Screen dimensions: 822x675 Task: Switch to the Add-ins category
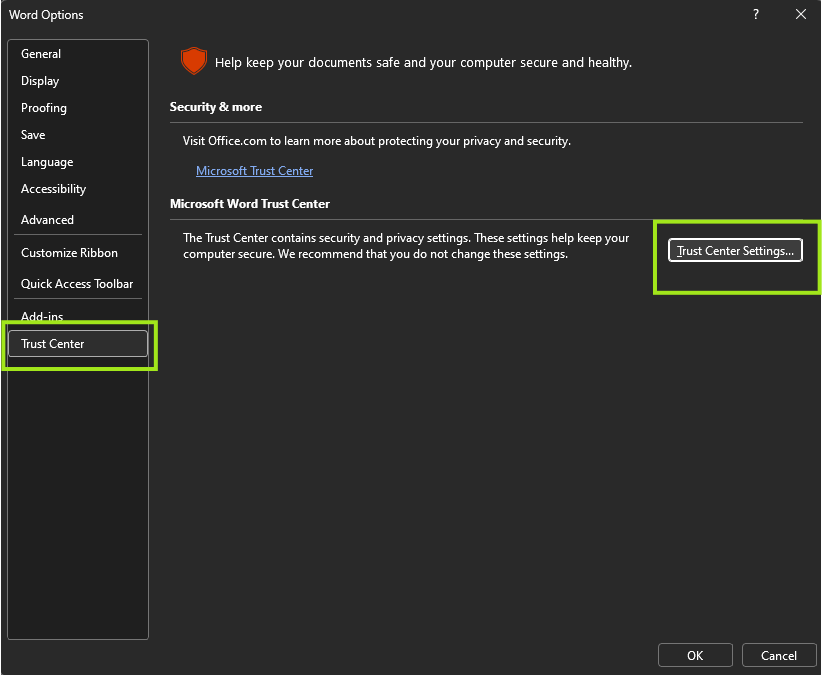click(x=42, y=317)
